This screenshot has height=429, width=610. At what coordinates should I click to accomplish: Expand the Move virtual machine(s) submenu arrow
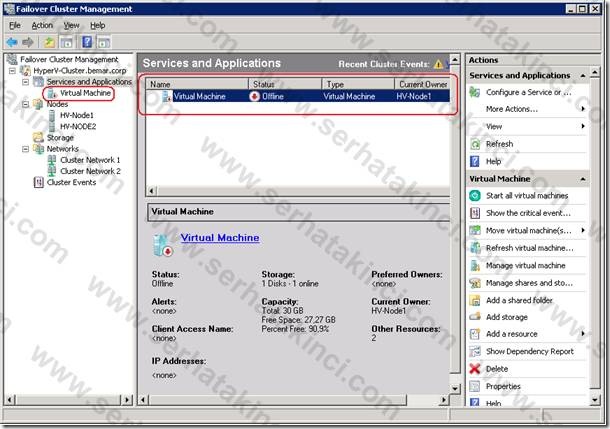[583, 231]
